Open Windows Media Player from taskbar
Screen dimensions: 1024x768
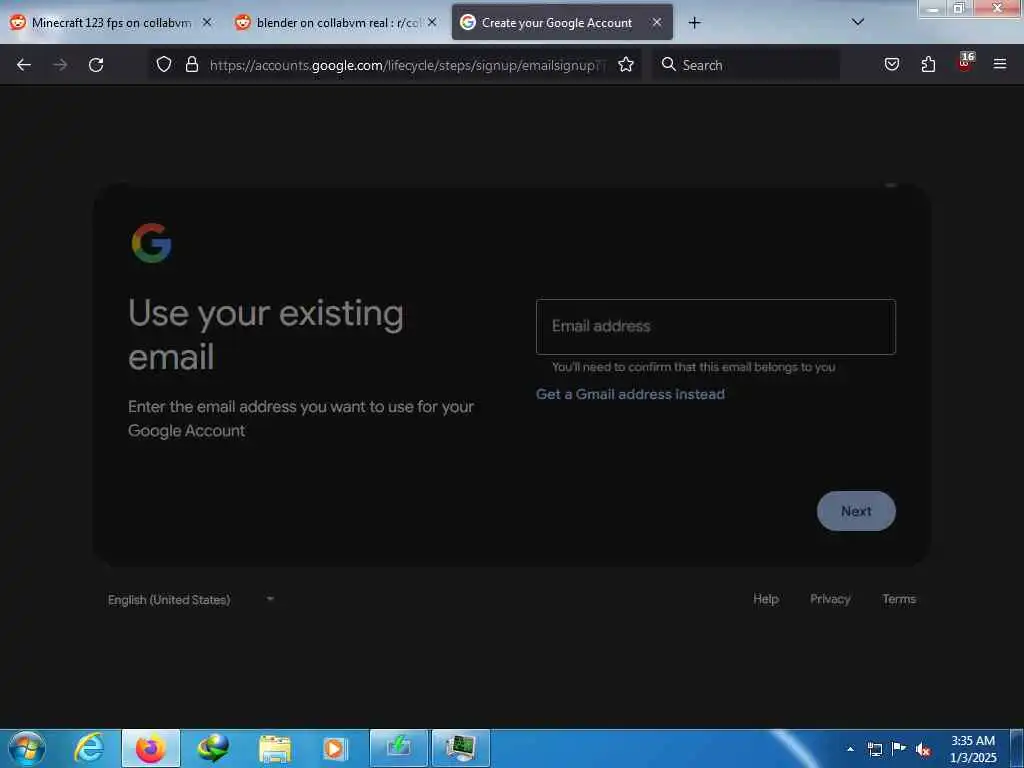[x=336, y=748]
